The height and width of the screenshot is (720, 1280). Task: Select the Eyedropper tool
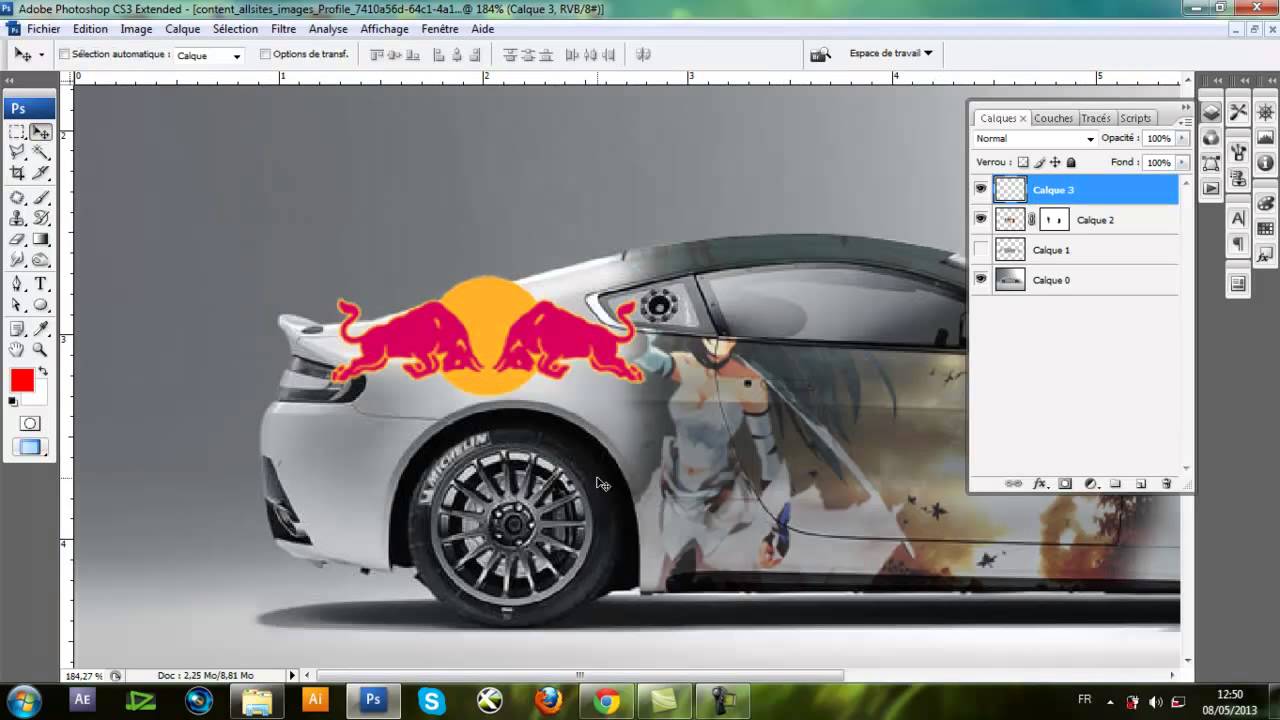coord(41,329)
